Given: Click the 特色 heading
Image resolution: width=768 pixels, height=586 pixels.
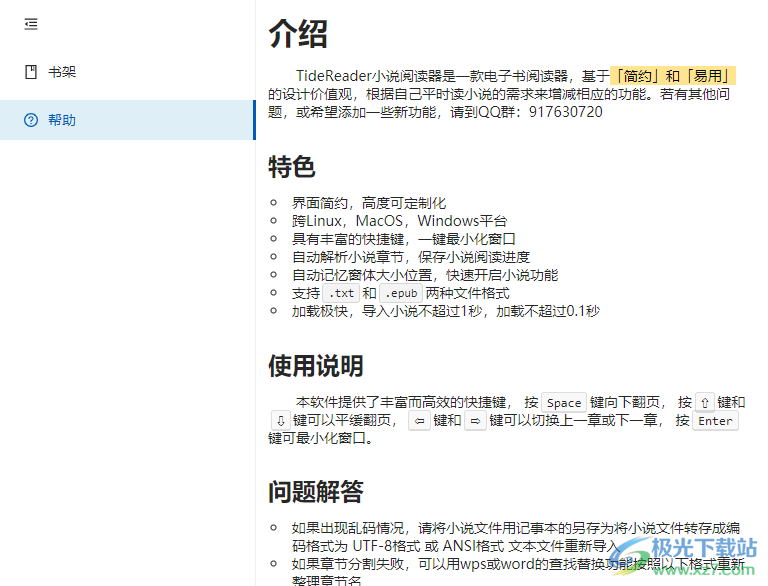Looking at the screenshot, I should (291, 167).
